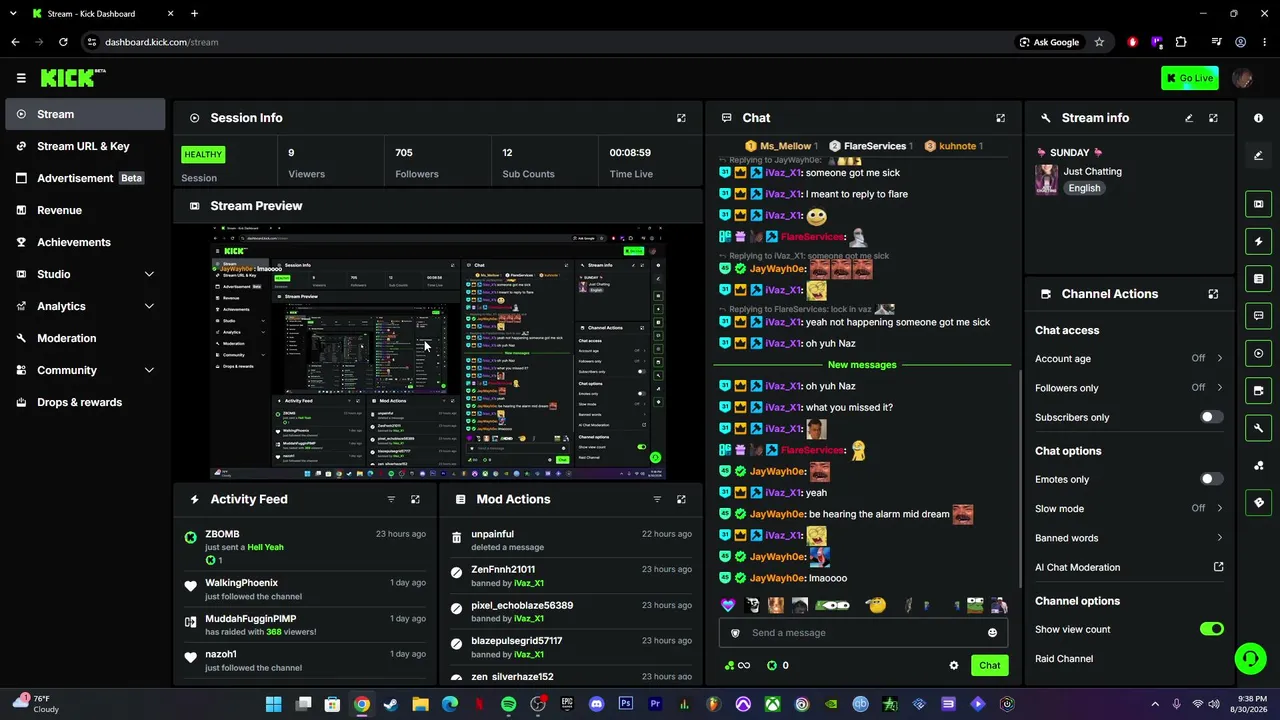Click the 00:08:59 Time Live value

point(630,153)
